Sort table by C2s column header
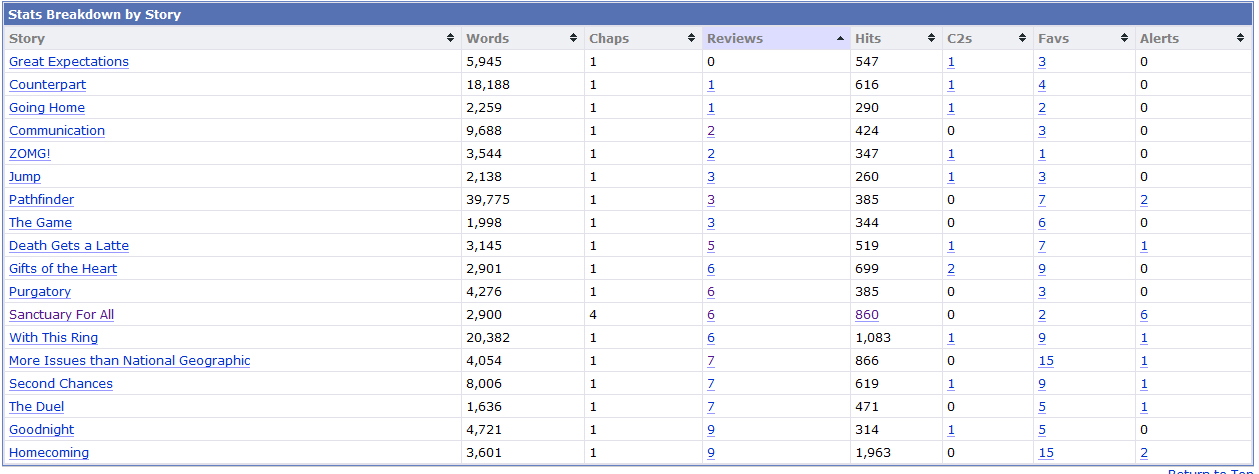The image size is (1259, 474). click(988, 38)
